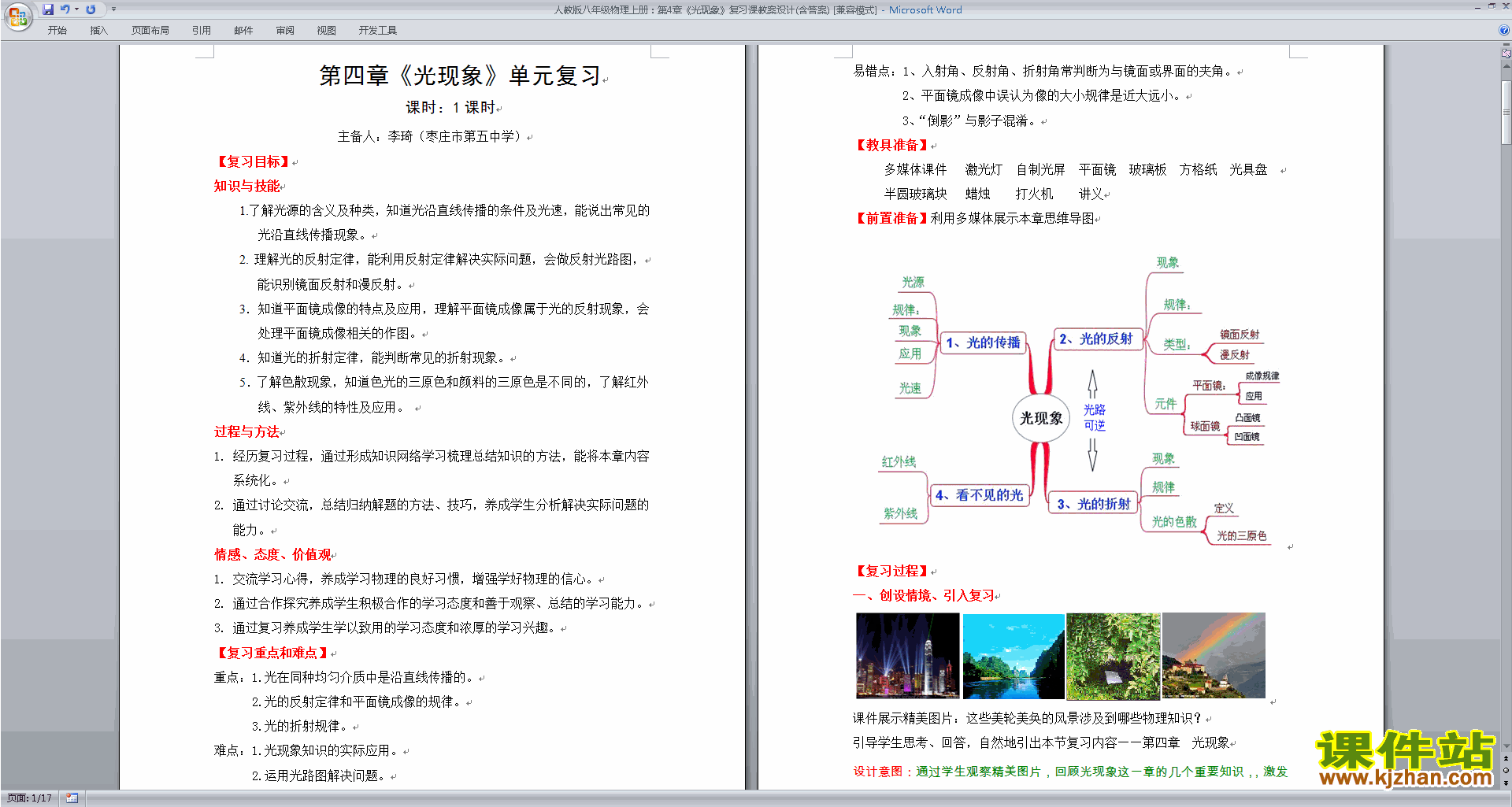This screenshot has width=1512, height=807.
Task: Open the undo history dropdown arrow
Action: (x=76, y=9)
